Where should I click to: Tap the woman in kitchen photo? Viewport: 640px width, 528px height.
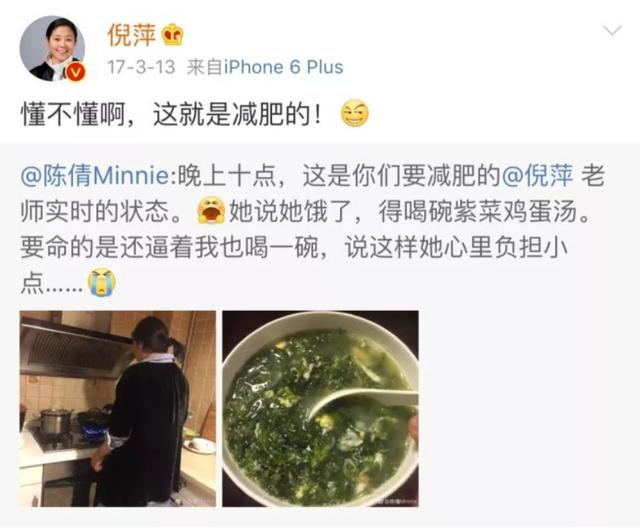pos(143,412)
